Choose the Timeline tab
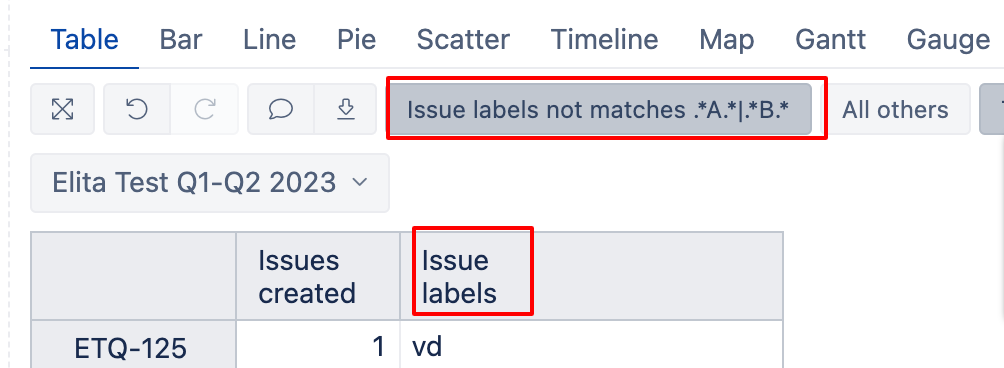 pos(604,40)
